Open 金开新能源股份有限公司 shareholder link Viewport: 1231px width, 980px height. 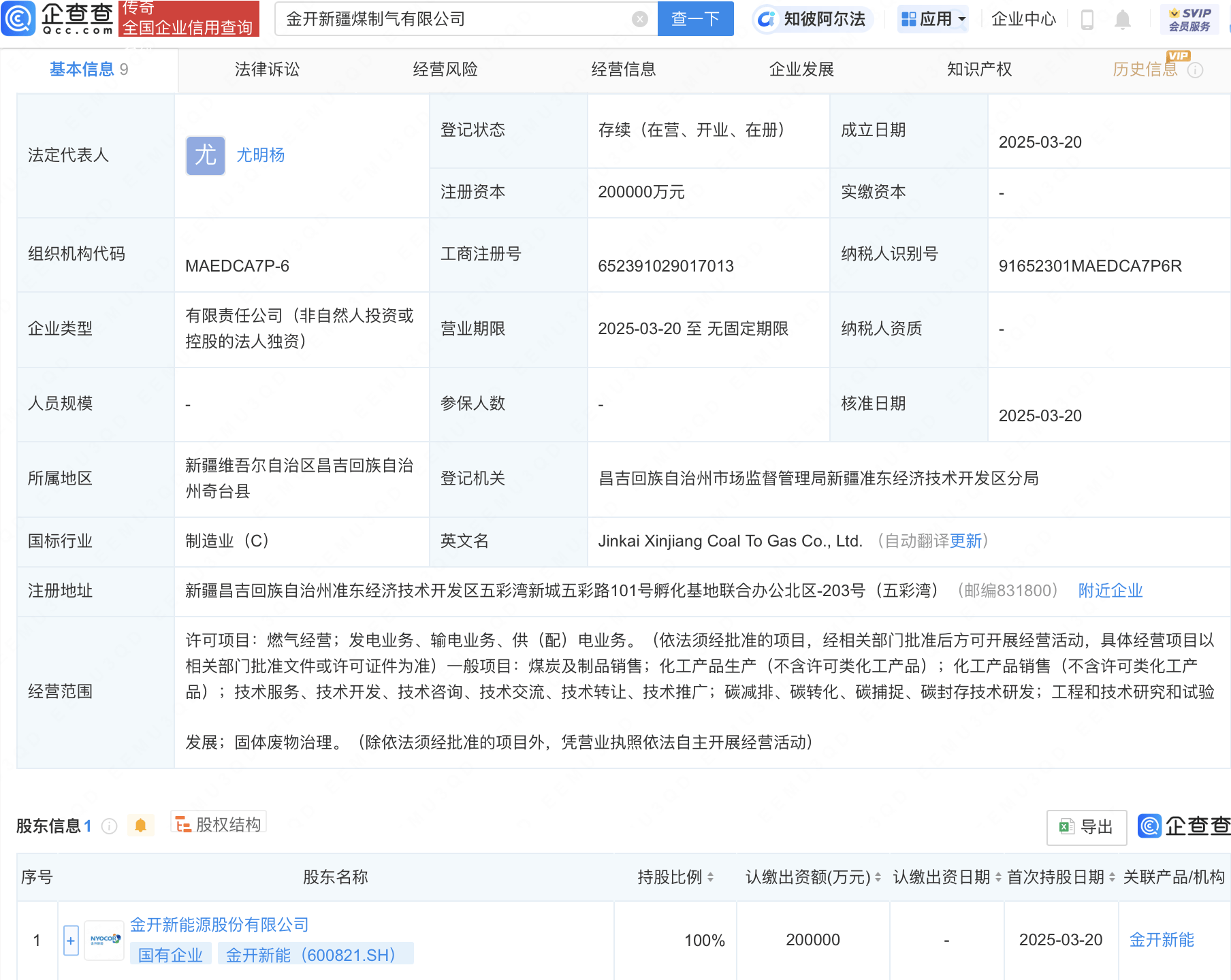[219, 925]
